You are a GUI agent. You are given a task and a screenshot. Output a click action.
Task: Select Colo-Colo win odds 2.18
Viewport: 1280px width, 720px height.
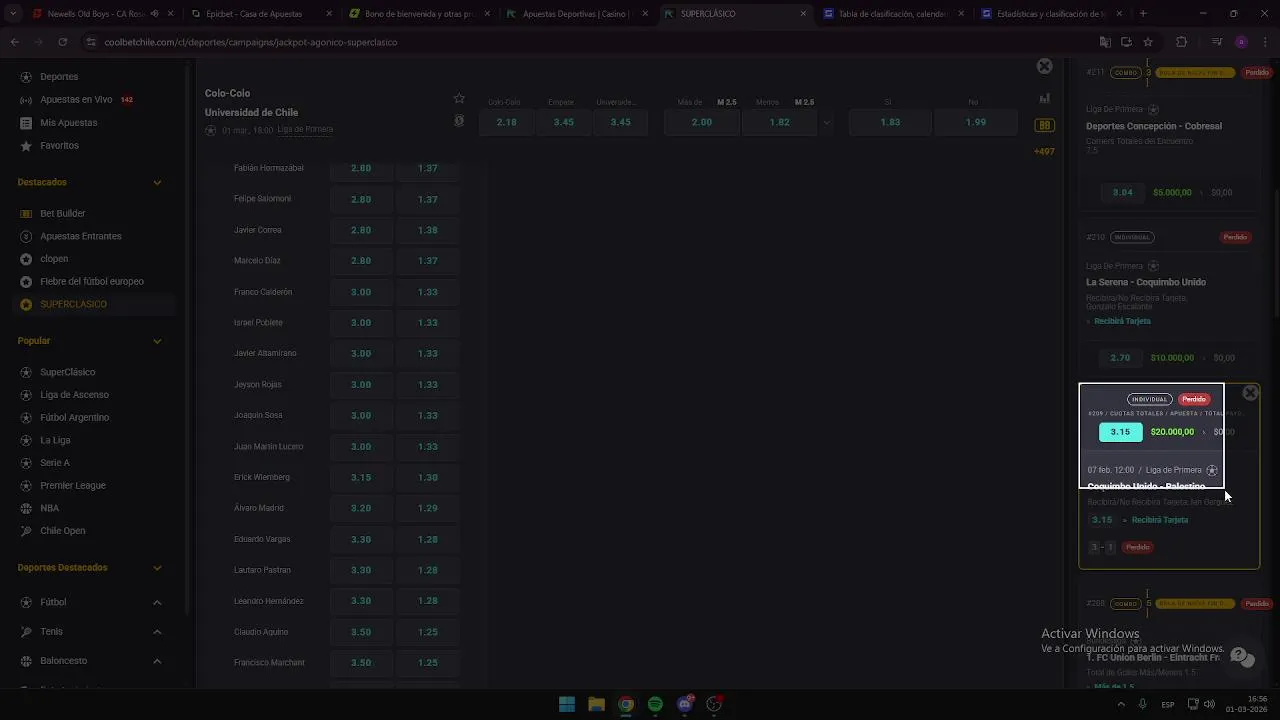[506, 122]
